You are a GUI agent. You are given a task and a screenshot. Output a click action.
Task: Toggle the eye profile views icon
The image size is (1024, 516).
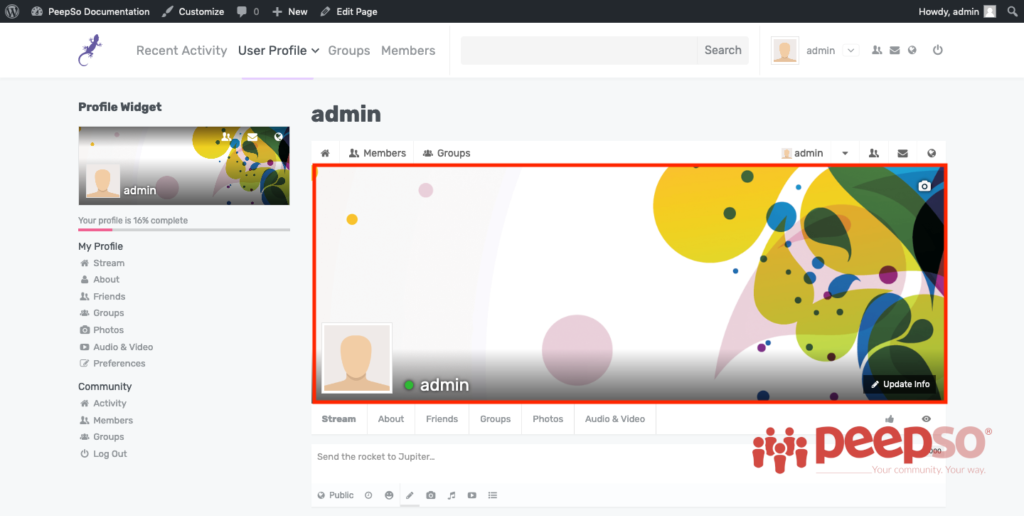[x=926, y=419]
